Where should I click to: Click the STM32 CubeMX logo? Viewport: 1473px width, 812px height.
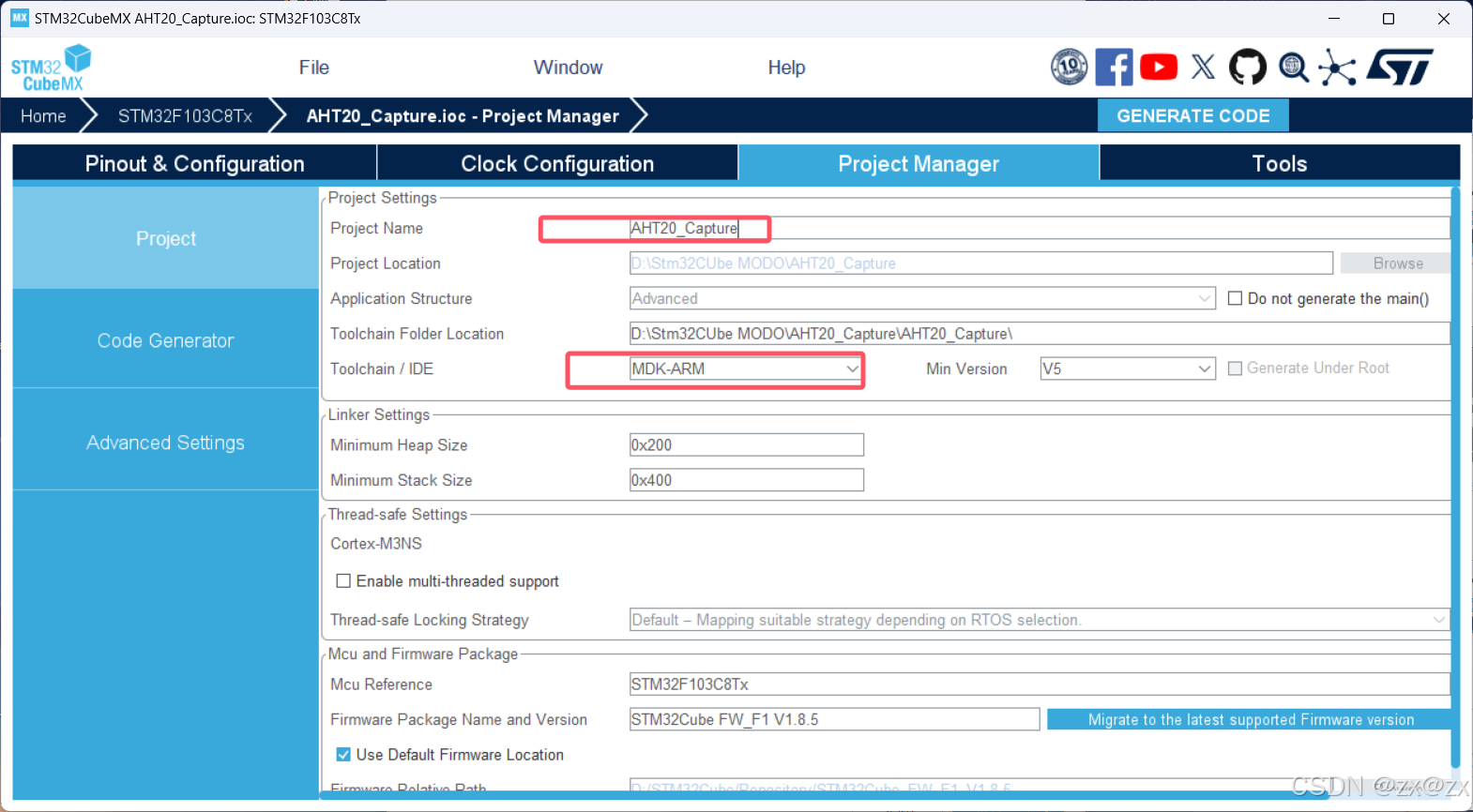(x=51, y=68)
